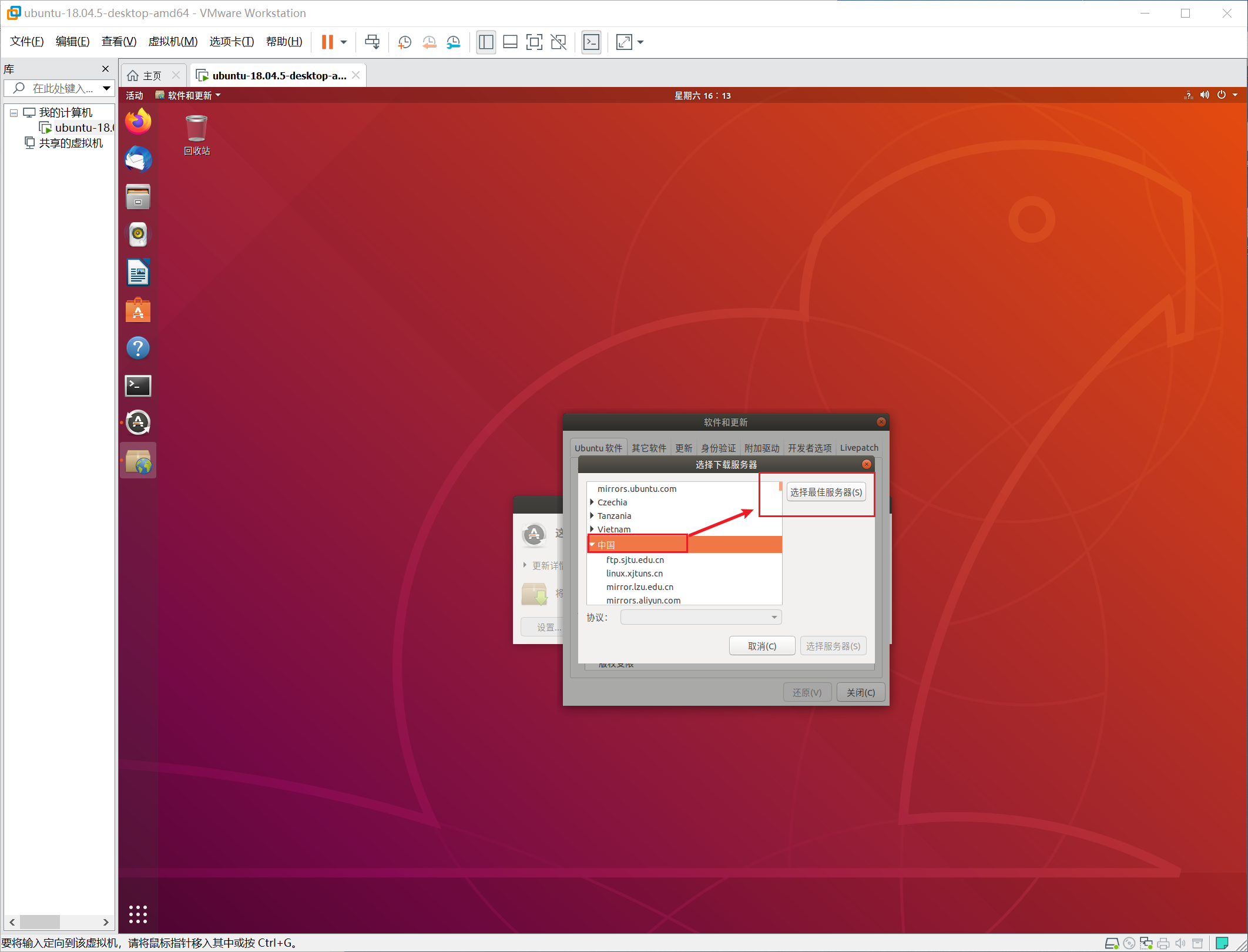Click 选择最佳服务器(S) button
This screenshot has width=1248, height=952.
point(826,492)
